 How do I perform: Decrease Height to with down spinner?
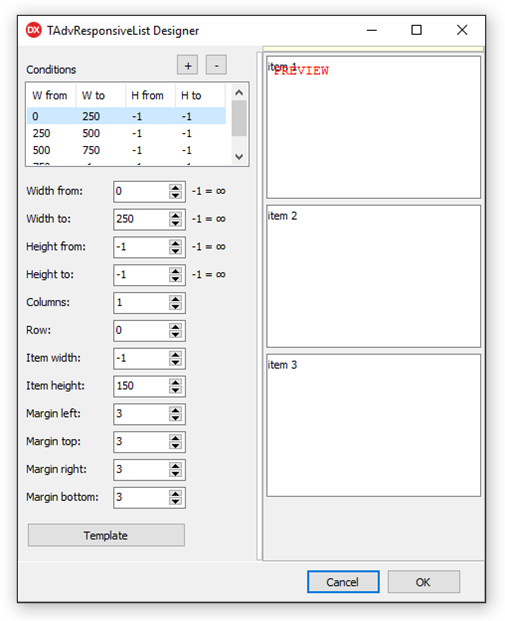point(175,279)
